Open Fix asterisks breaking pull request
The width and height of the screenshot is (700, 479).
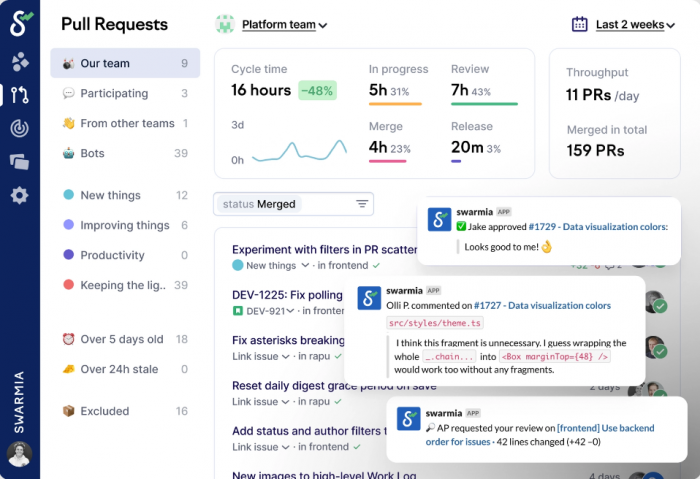coord(288,340)
